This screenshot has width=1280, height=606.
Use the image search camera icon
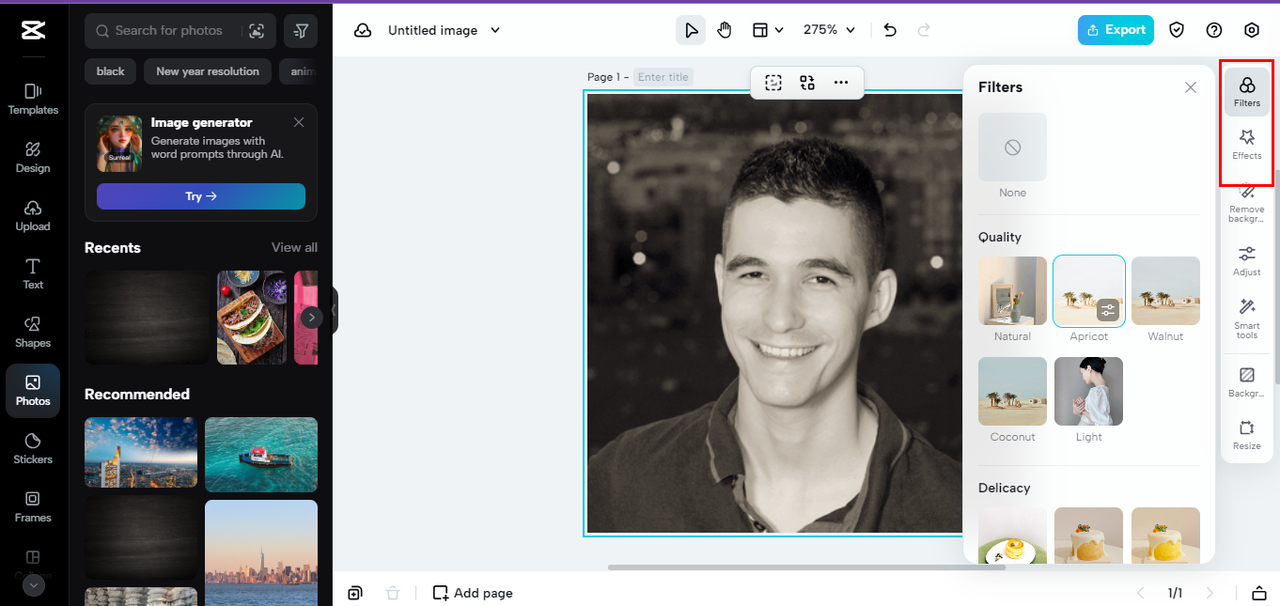[257, 31]
